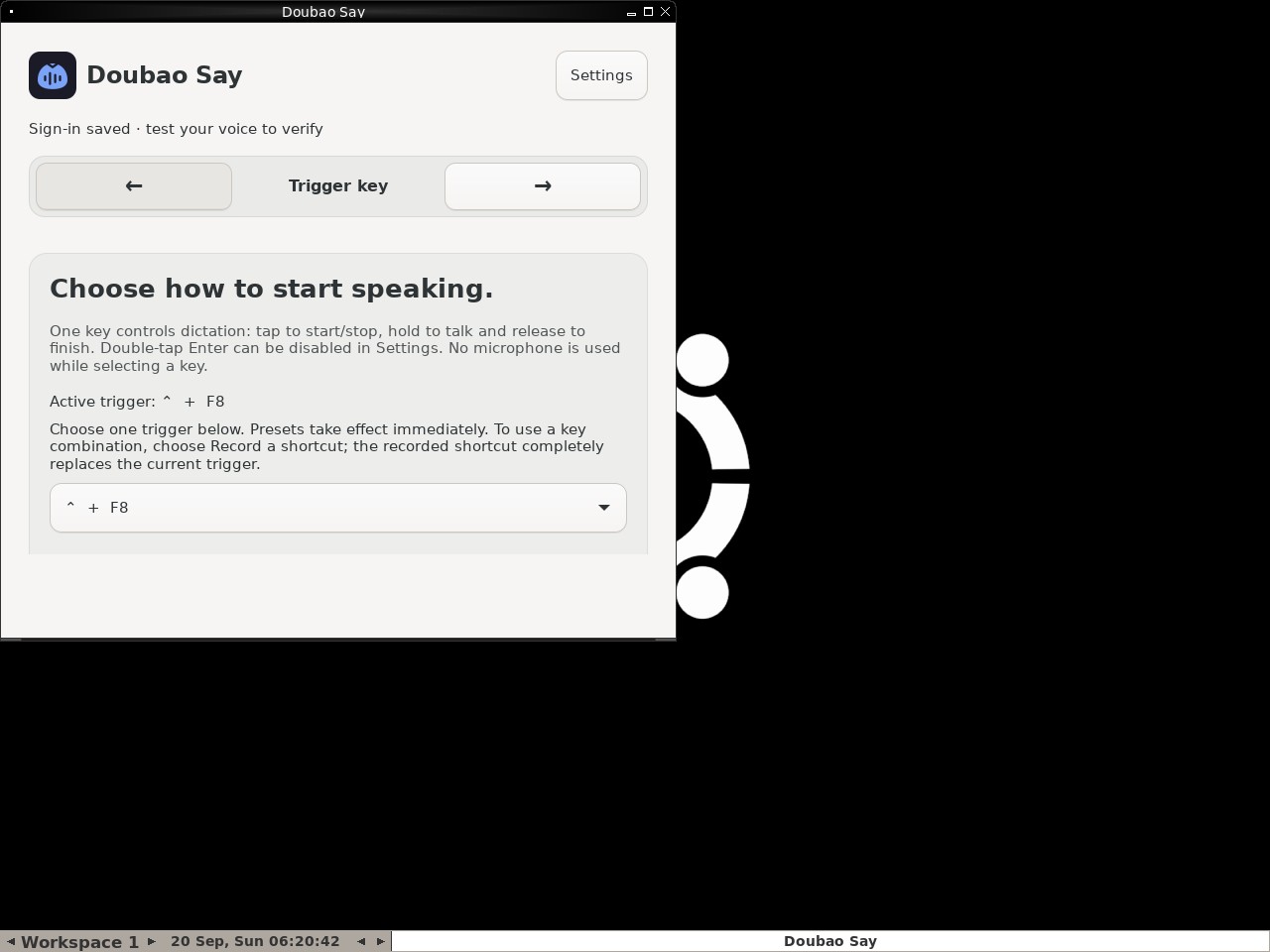This screenshot has height=952, width=1270.
Task: Close the Doubao Say window
Action: 665,12
